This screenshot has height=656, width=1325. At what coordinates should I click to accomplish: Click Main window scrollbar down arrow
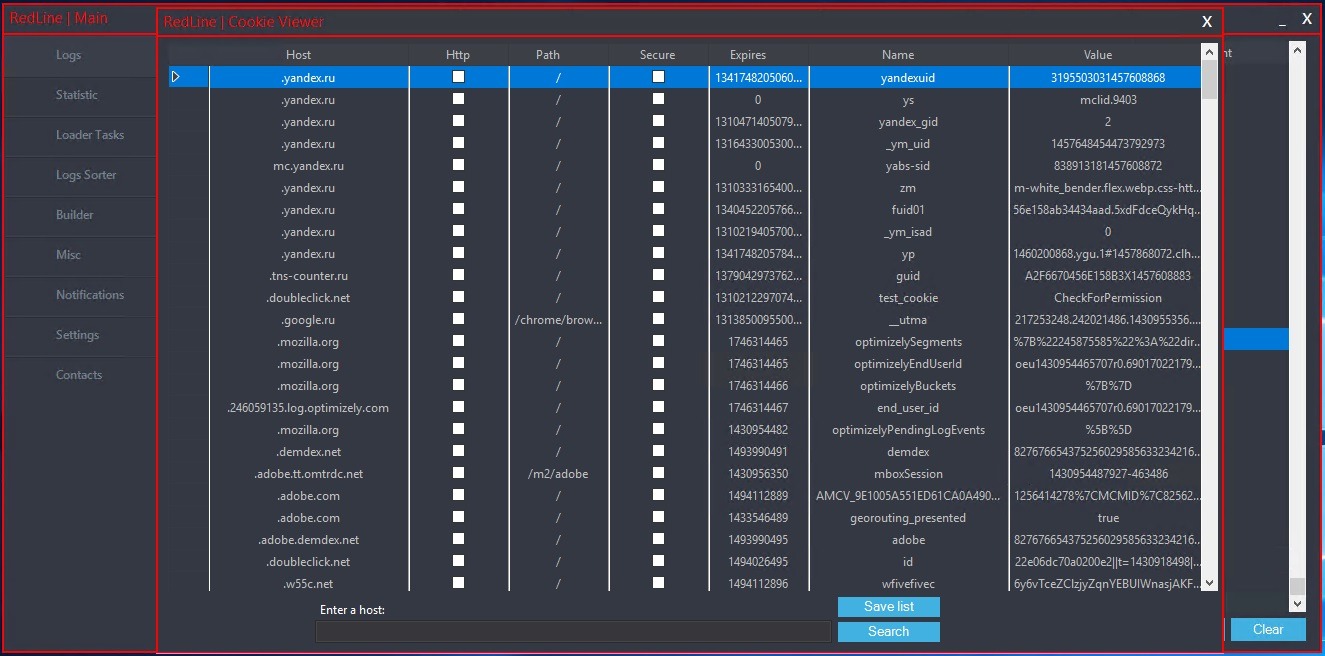(1298, 604)
